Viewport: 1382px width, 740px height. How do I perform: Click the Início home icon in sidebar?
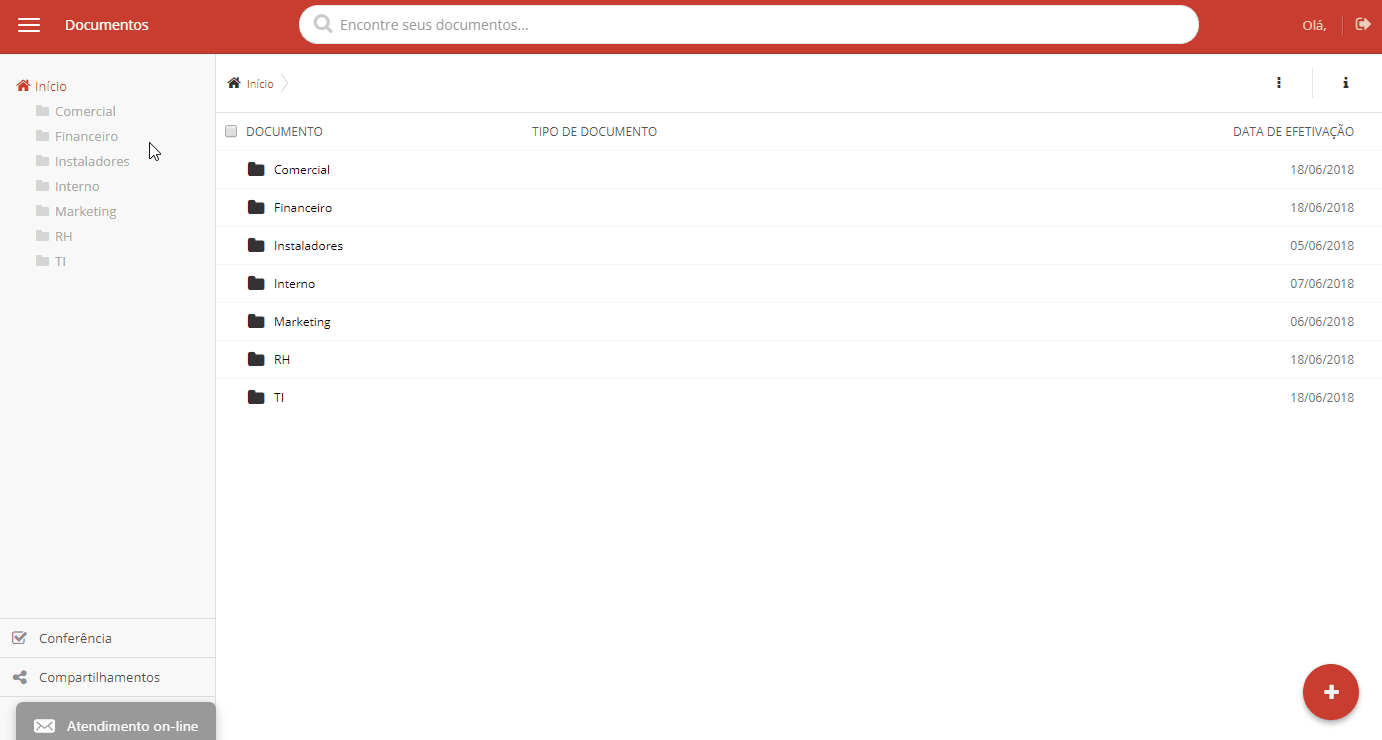click(x=23, y=86)
